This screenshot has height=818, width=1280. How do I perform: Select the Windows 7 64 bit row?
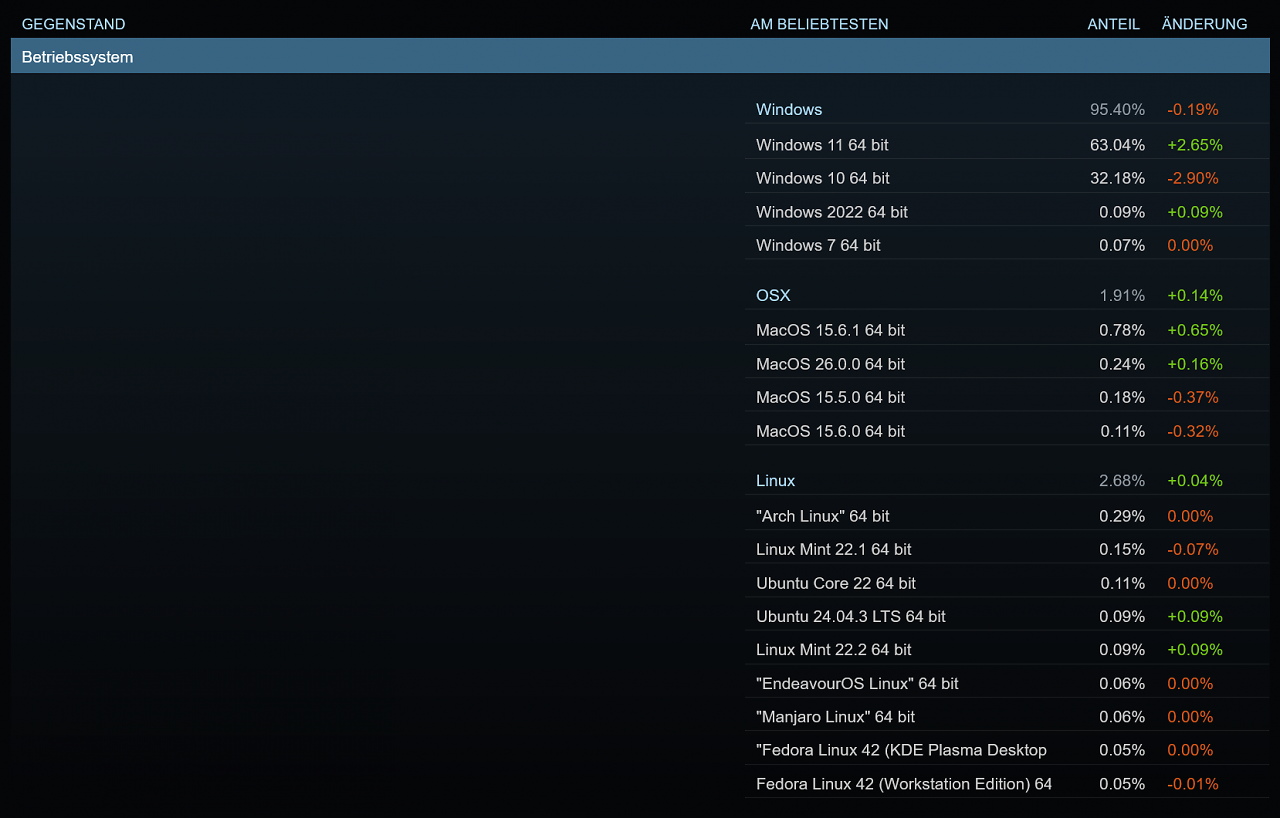pyautogui.click(x=1007, y=245)
